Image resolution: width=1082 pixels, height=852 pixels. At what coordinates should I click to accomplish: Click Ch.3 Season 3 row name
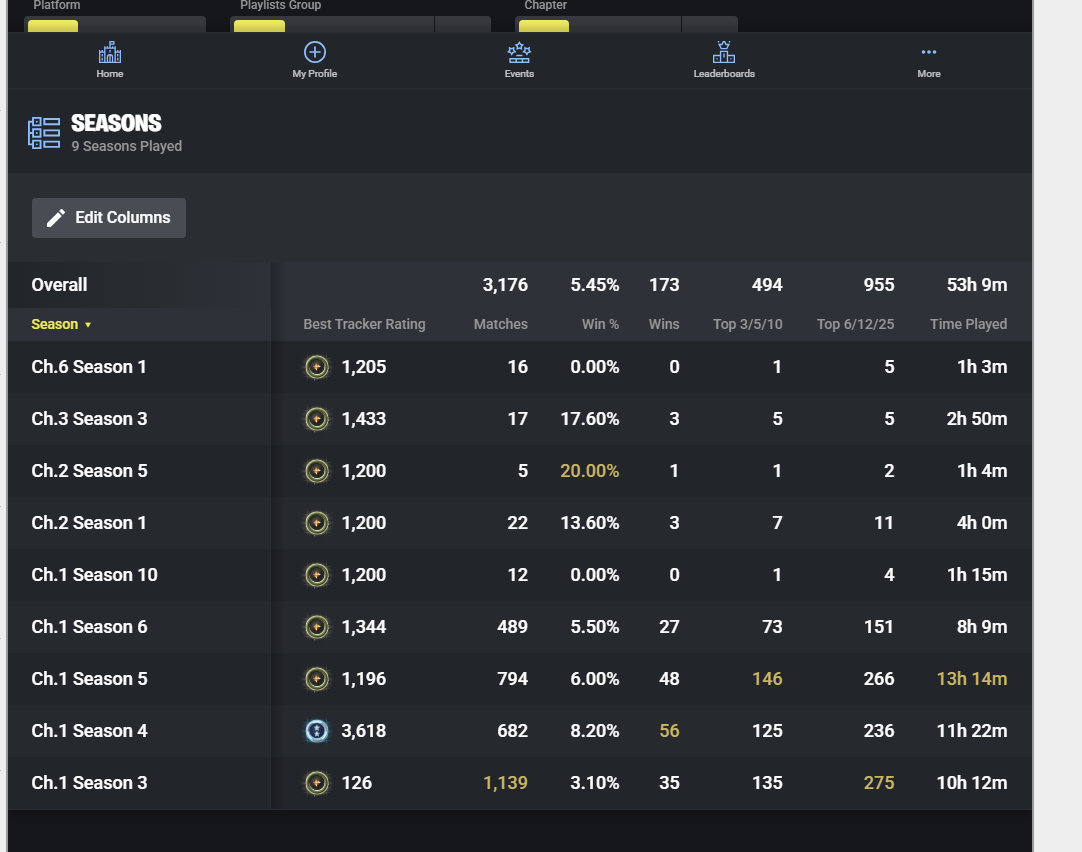89,419
